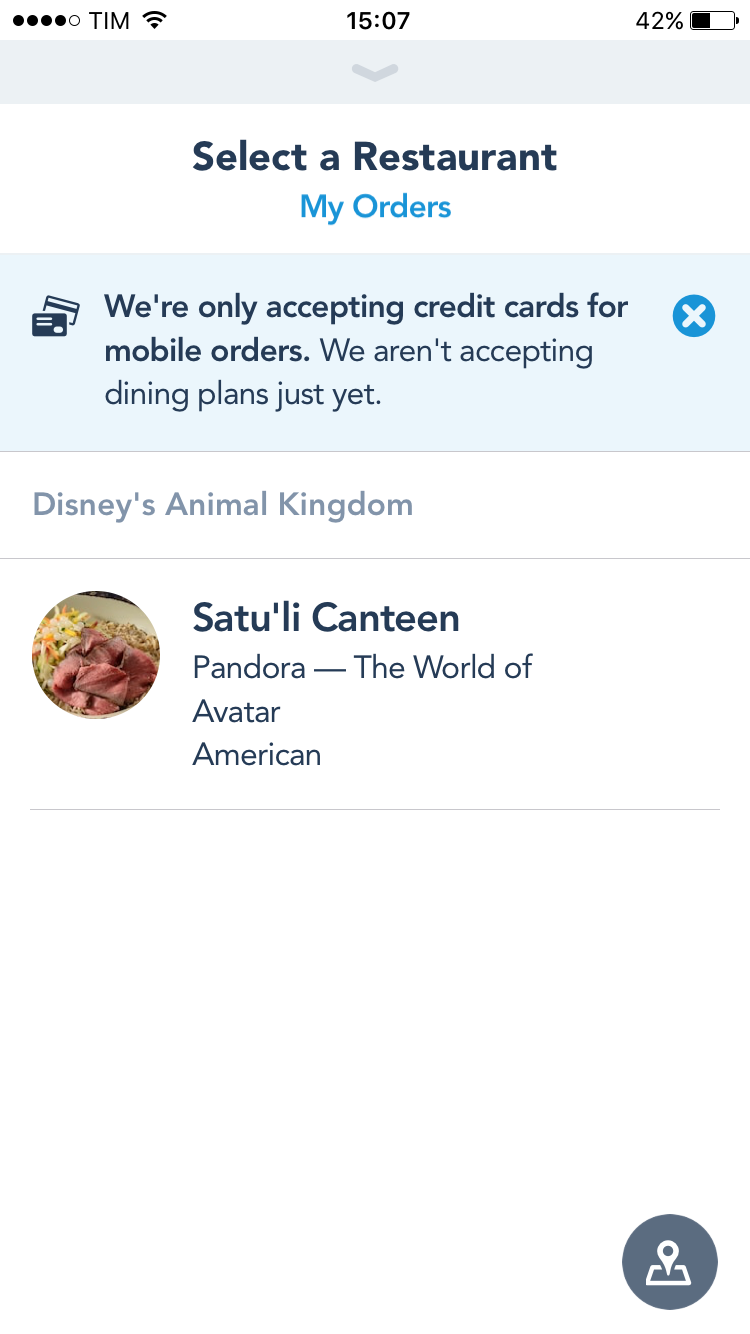Tap the Satu'li Canteen food thumbnail
The height and width of the screenshot is (1334, 750).
95,655
